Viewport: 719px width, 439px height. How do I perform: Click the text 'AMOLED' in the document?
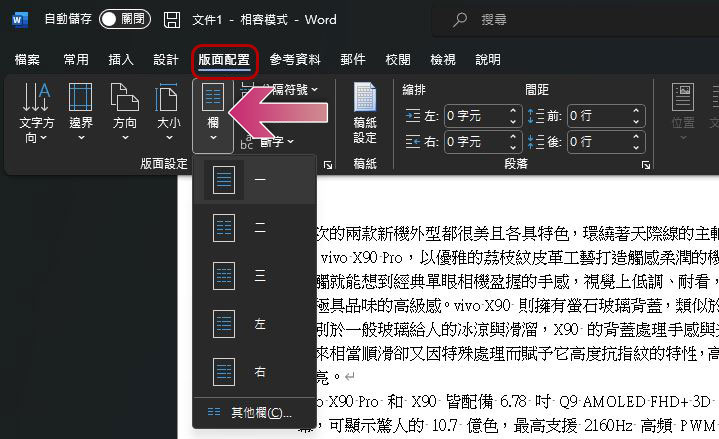pyautogui.click(x=614, y=402)
